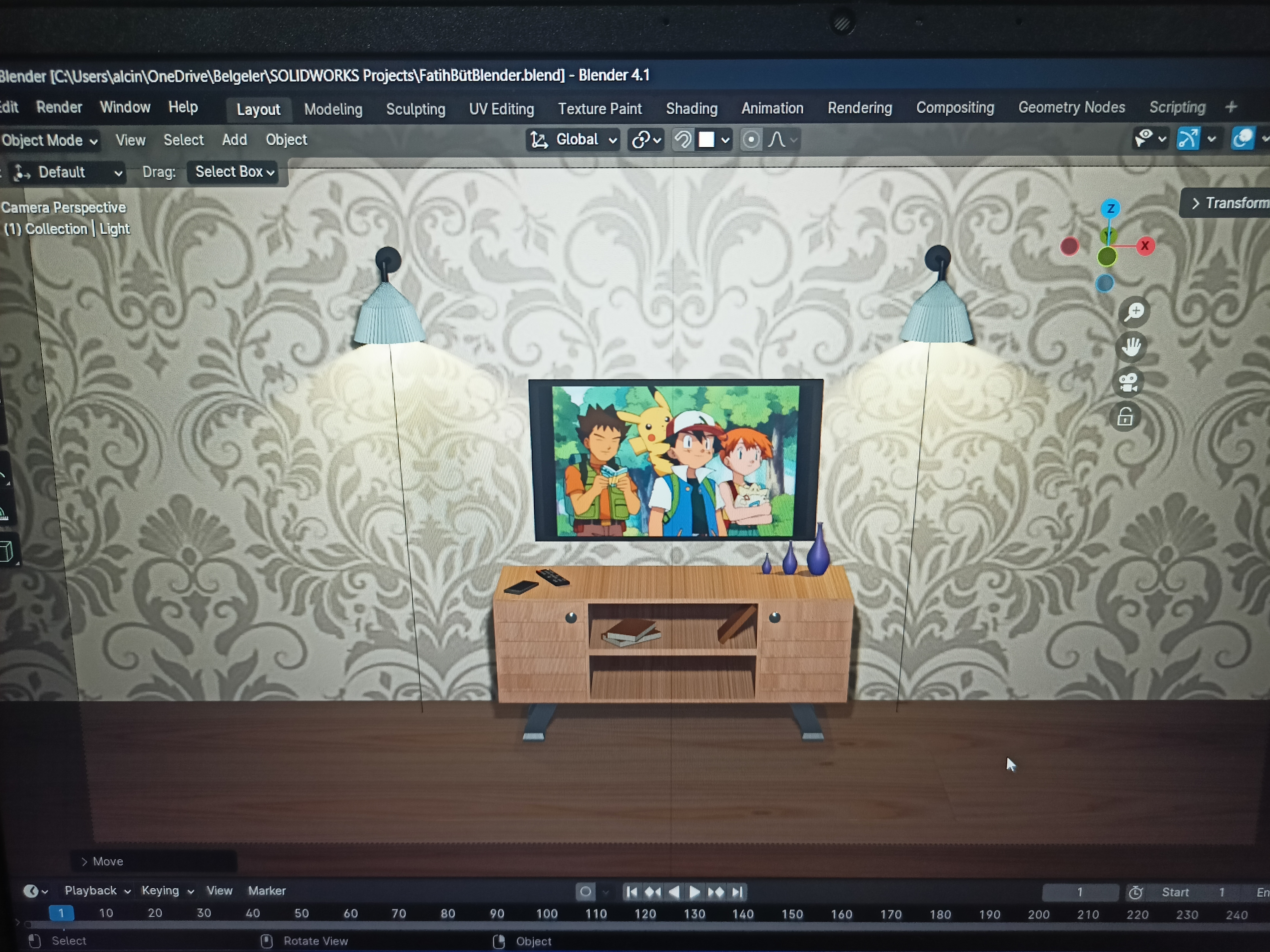Open the Default orientation dropdown
Screen dimensions: 1270x952
point(68,172)
